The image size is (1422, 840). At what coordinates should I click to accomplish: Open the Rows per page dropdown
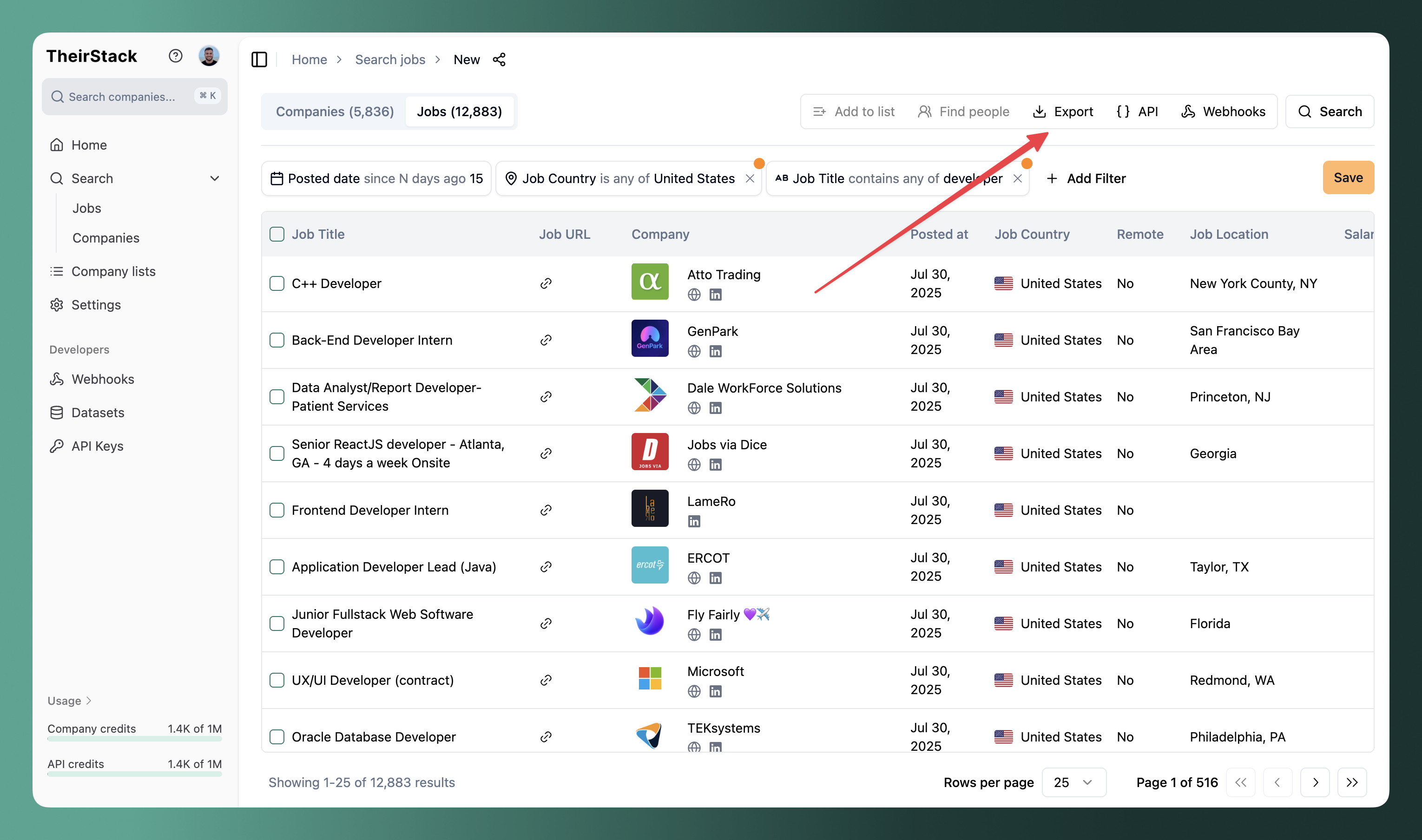[1073, 782]
